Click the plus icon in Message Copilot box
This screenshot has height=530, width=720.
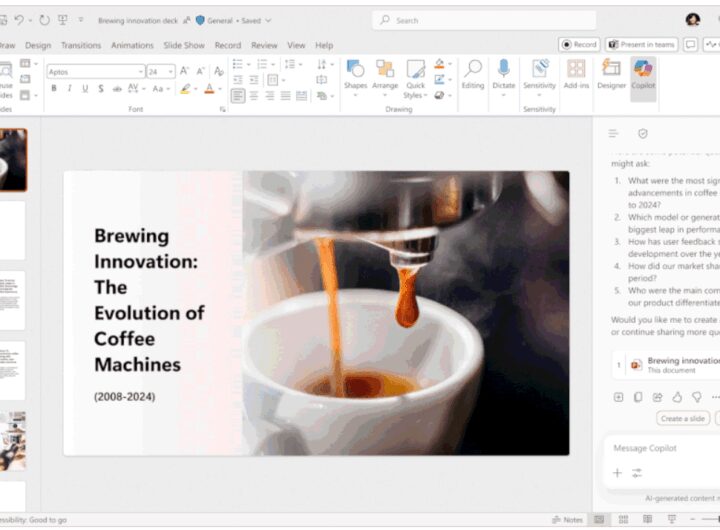pos(617,473)
